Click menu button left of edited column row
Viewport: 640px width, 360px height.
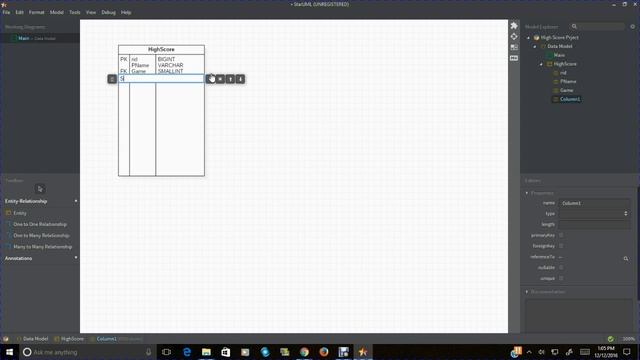tap(112, 79)
